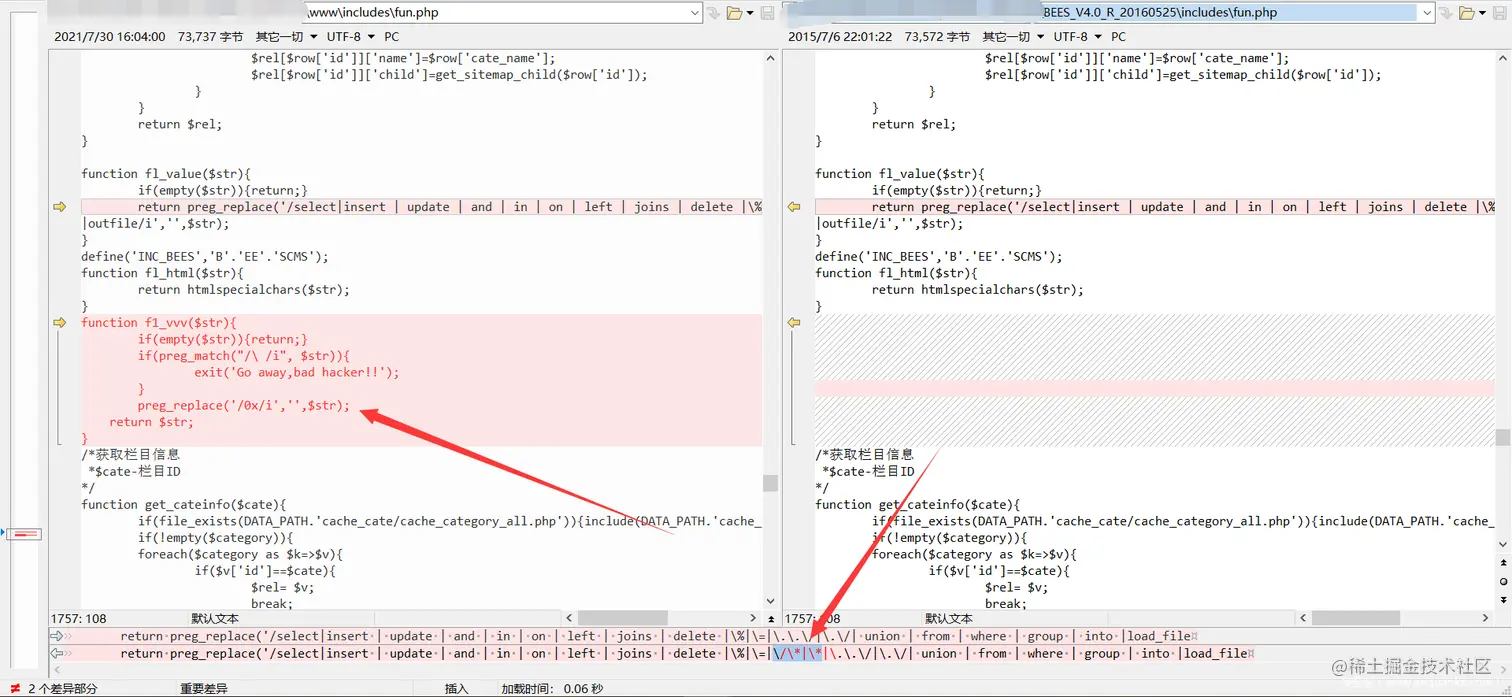Screen dimensions: 1512x697
Task: Click right pane scroll-down arrow
Action: click(x=1503, y=543)
